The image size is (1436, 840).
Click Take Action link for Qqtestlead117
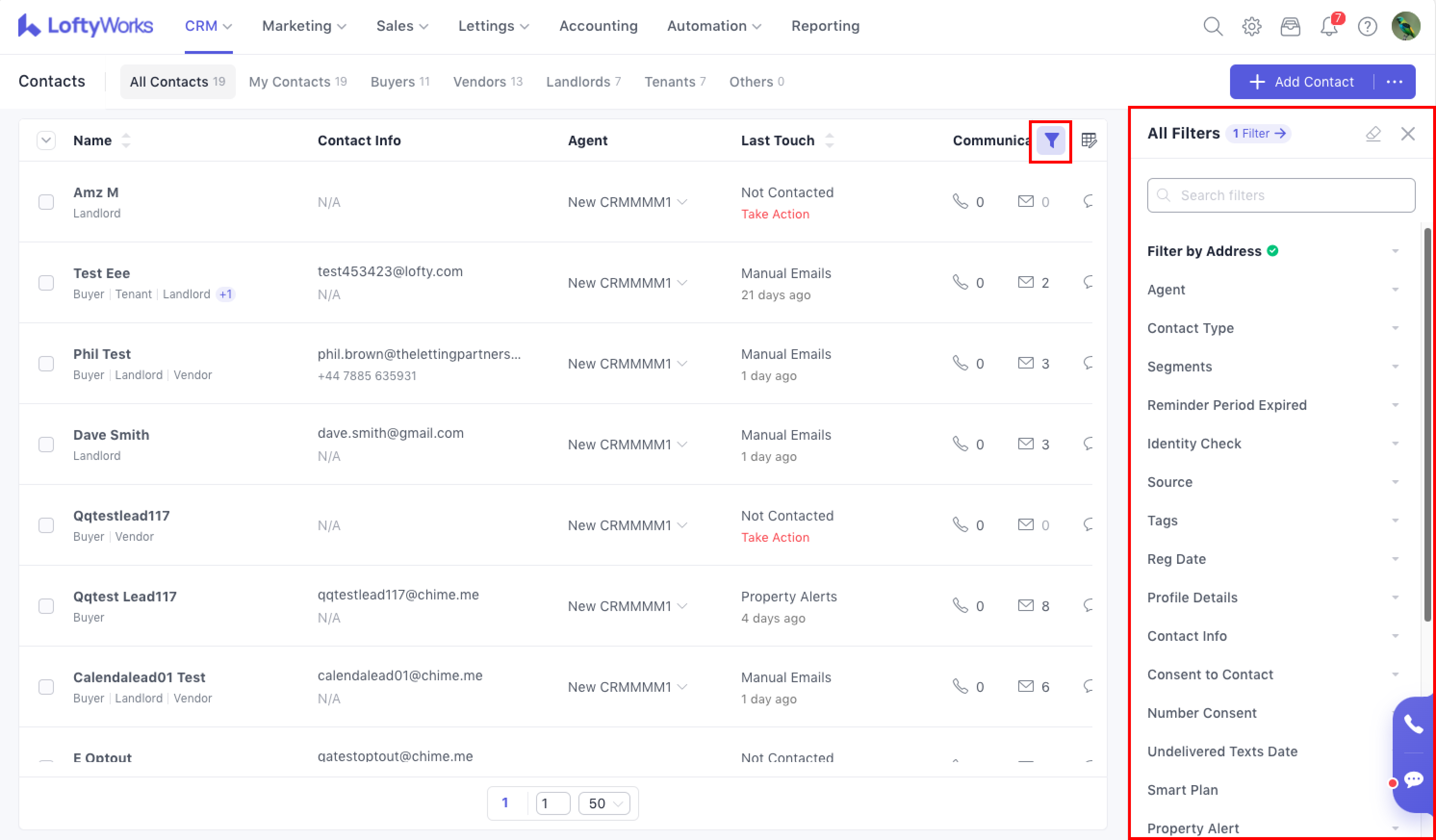tap(775, 537)
